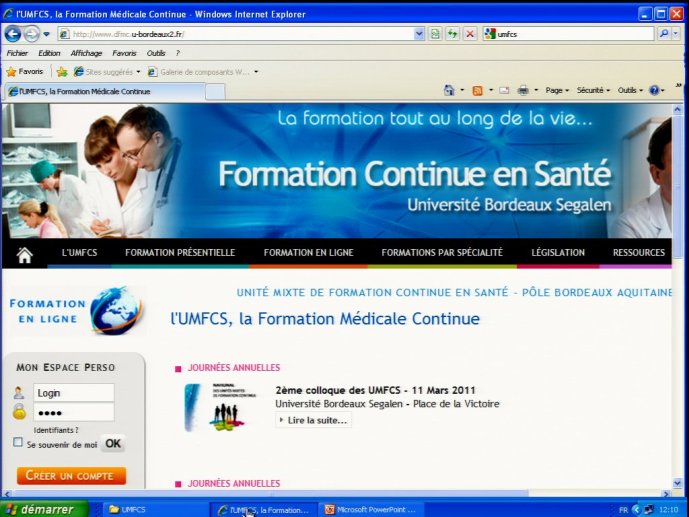
Task: Open the Outils command bar menu
Action: click(x=630, y=90)
